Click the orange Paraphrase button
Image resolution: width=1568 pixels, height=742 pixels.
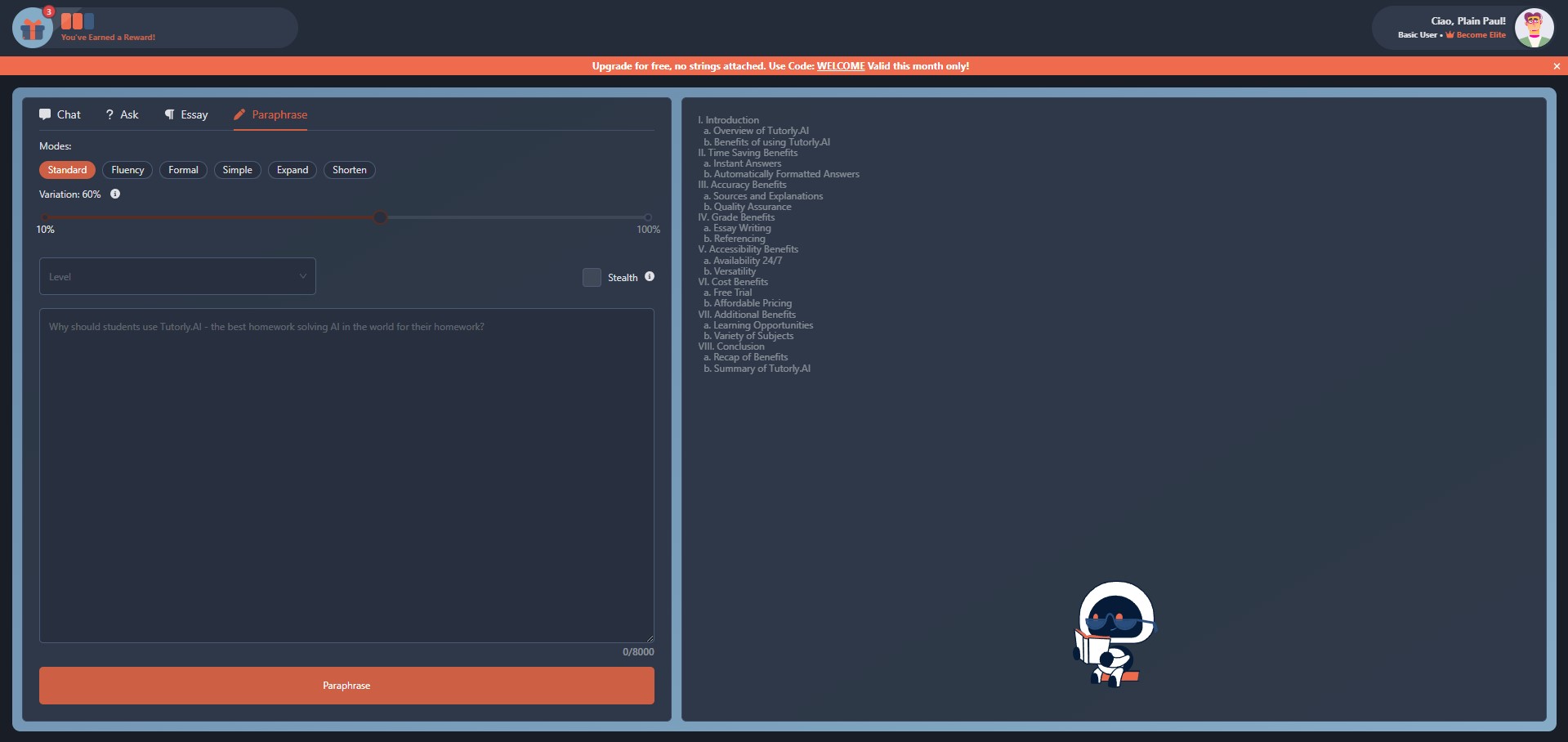point(346,686)
